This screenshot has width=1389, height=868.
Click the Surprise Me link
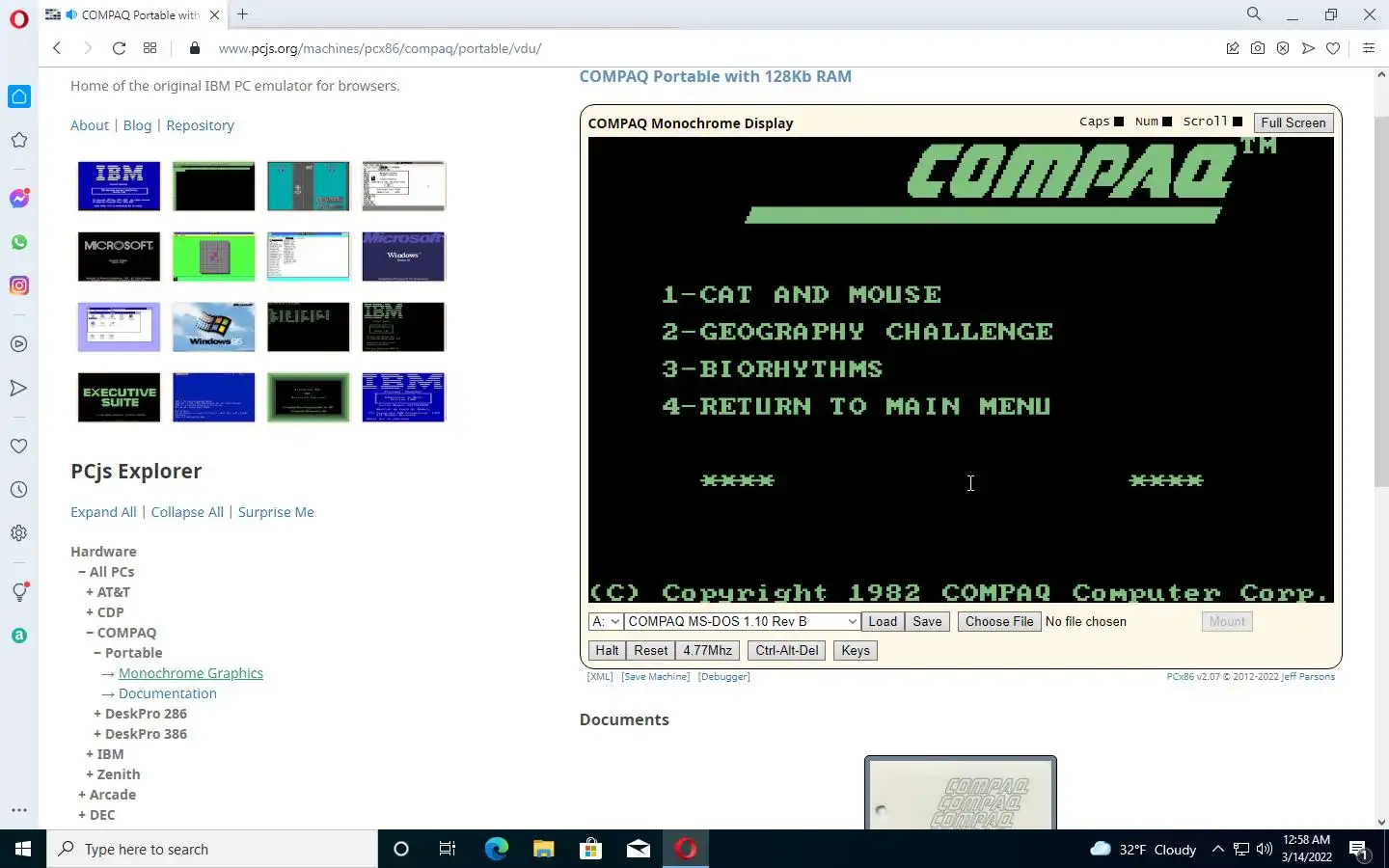tap(276, 512)
